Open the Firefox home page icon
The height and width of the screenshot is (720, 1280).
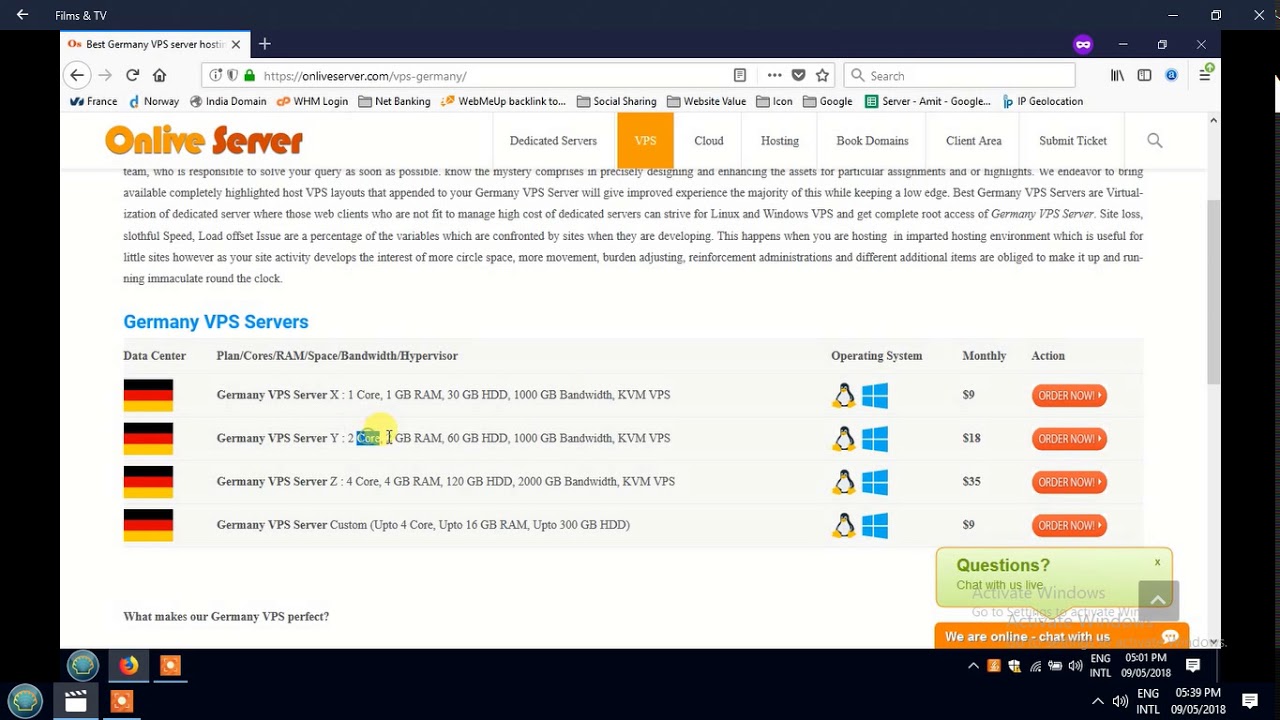(159, 75)
